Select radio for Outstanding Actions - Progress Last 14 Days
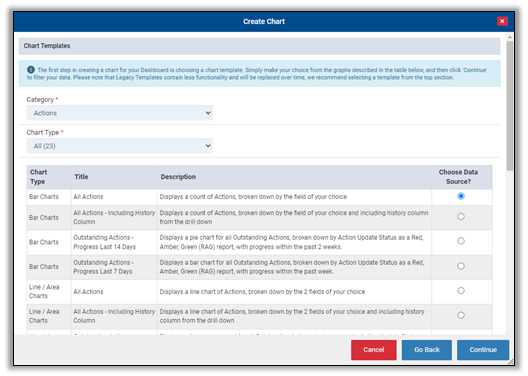528x376 pixels. [461, 241]
